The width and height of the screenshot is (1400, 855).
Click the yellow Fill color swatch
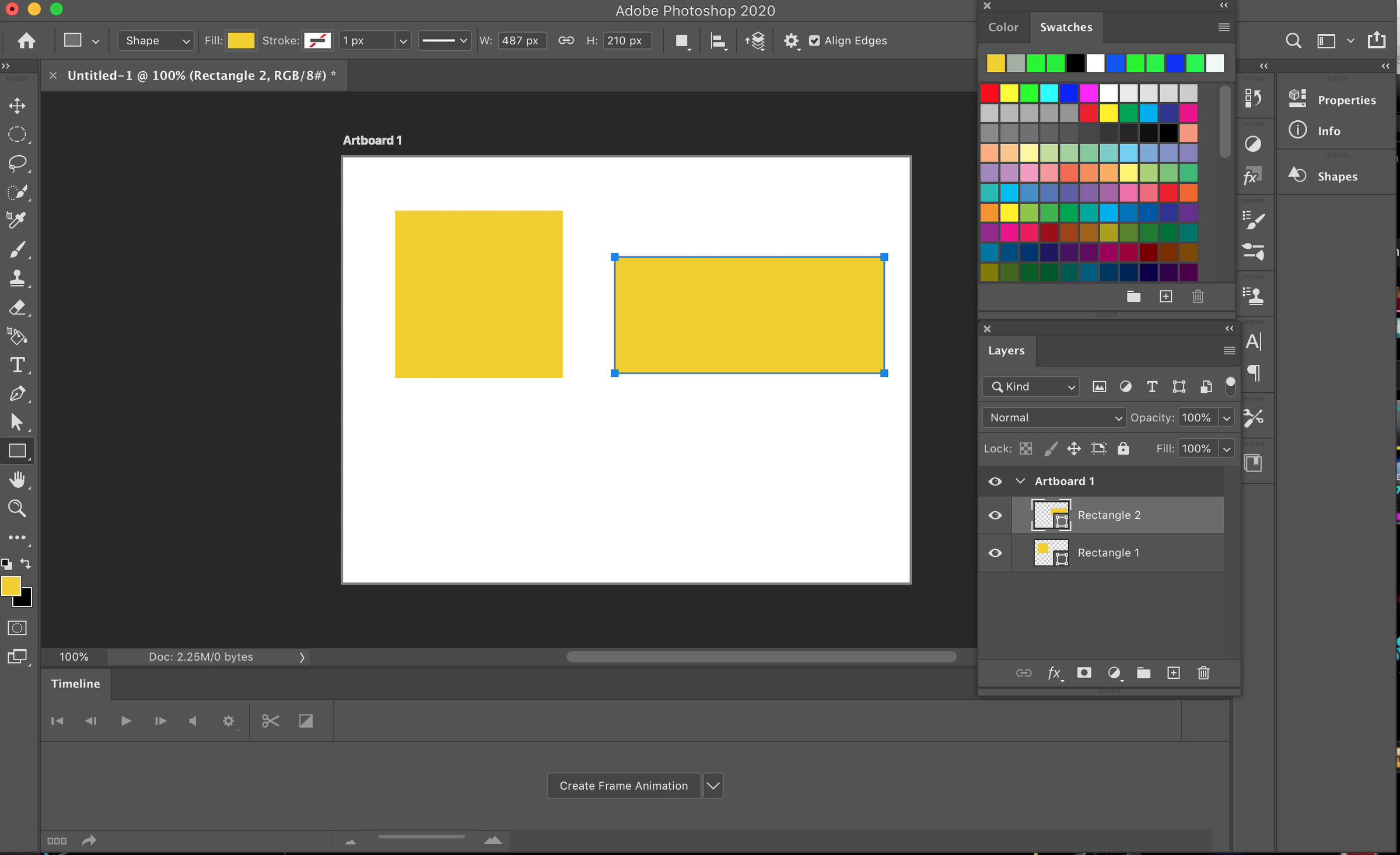241,40
